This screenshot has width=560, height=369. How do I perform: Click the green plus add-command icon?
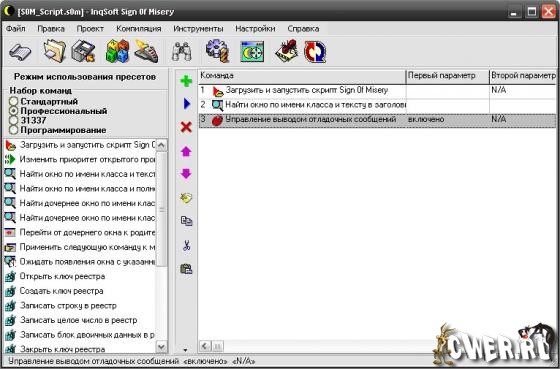pos(186,81)
